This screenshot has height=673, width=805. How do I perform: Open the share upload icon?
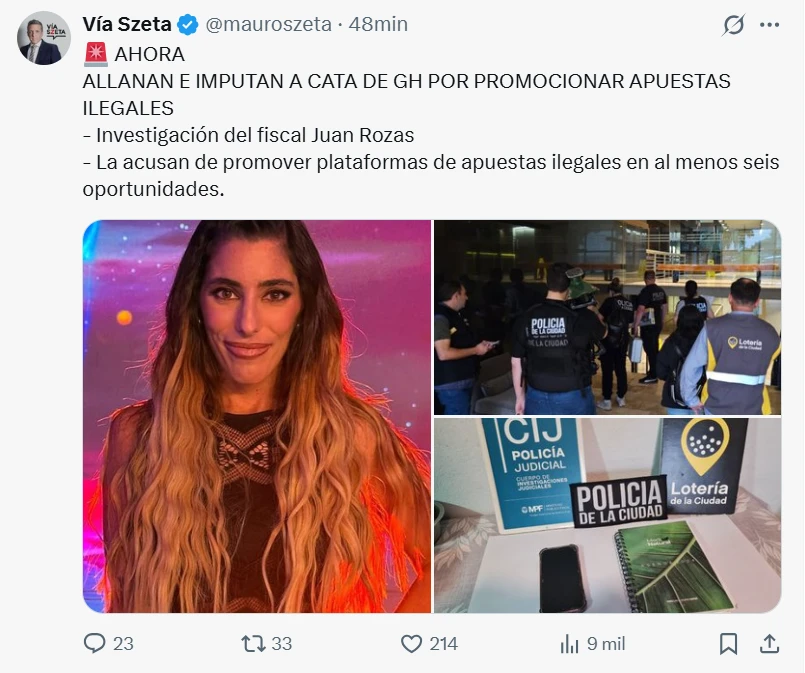[769, 643]
